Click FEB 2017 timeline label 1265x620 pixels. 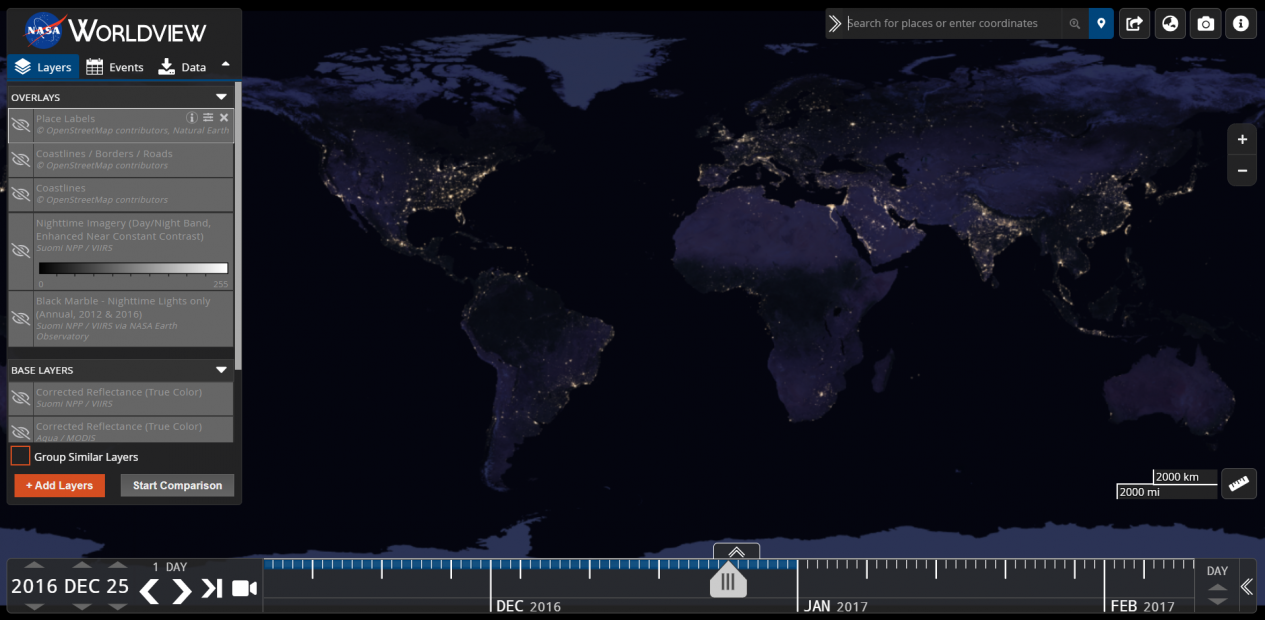[x=1143, y=606]
